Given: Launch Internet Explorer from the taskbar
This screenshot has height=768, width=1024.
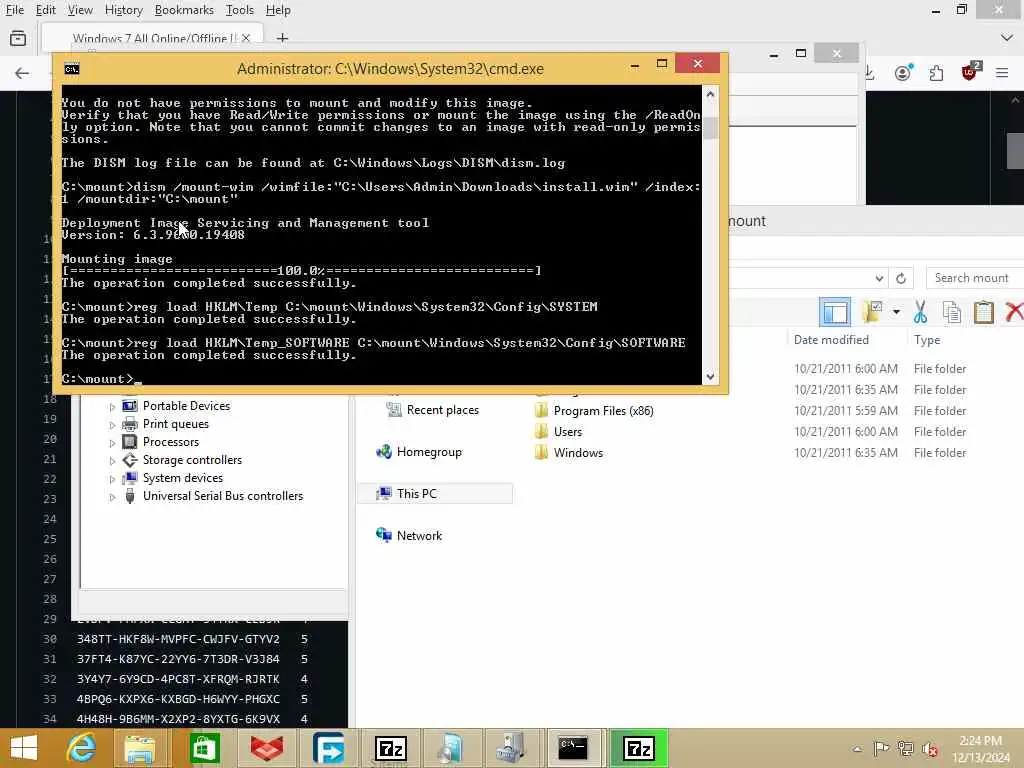Looking at the screenshot, I should [81, 748].
